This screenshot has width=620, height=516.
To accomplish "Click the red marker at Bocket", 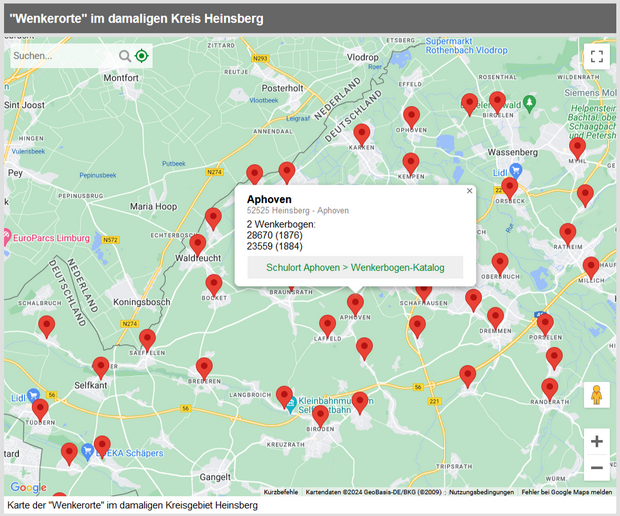I will point(214,286).
